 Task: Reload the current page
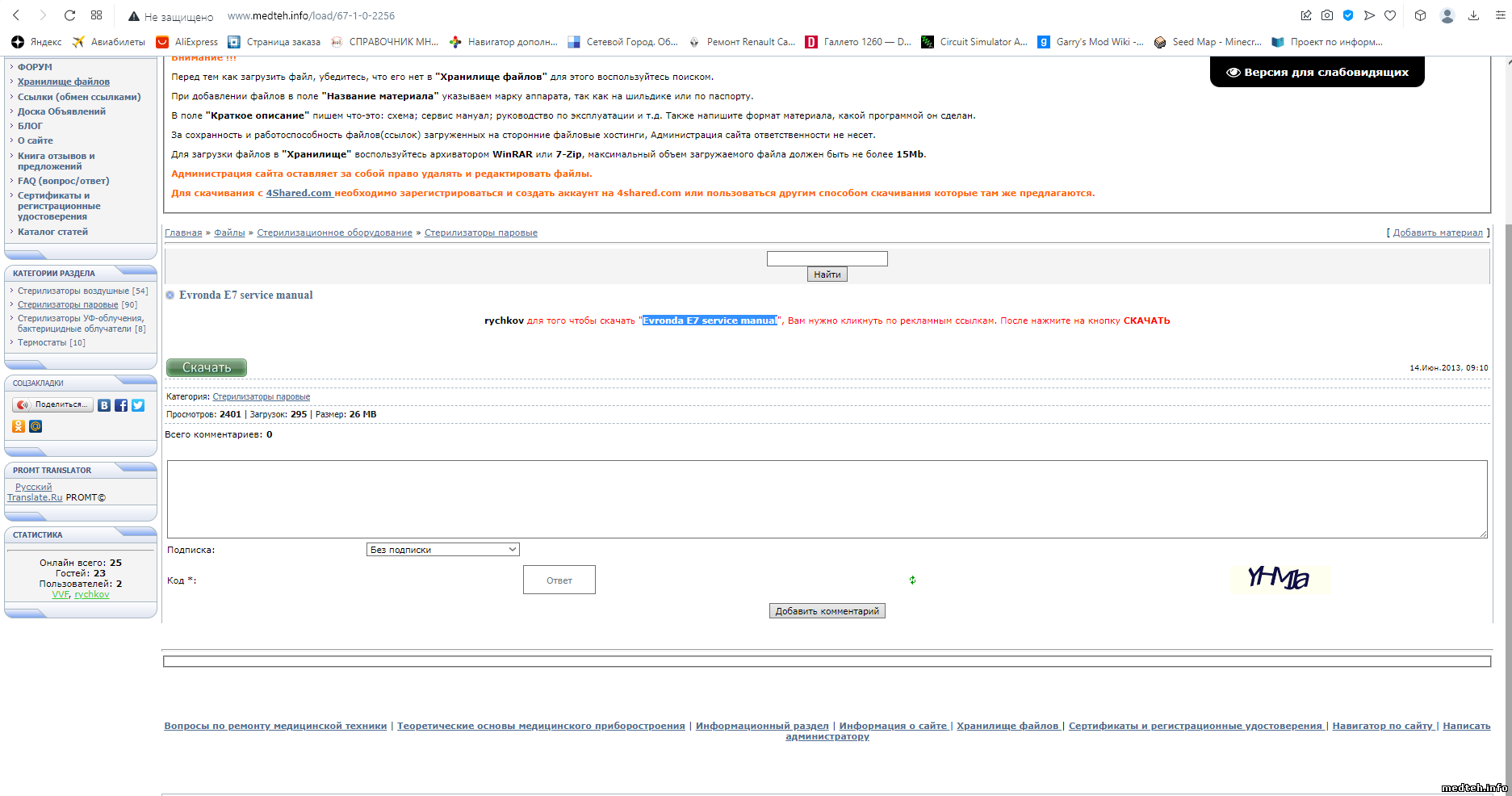(x=69, y=15)
